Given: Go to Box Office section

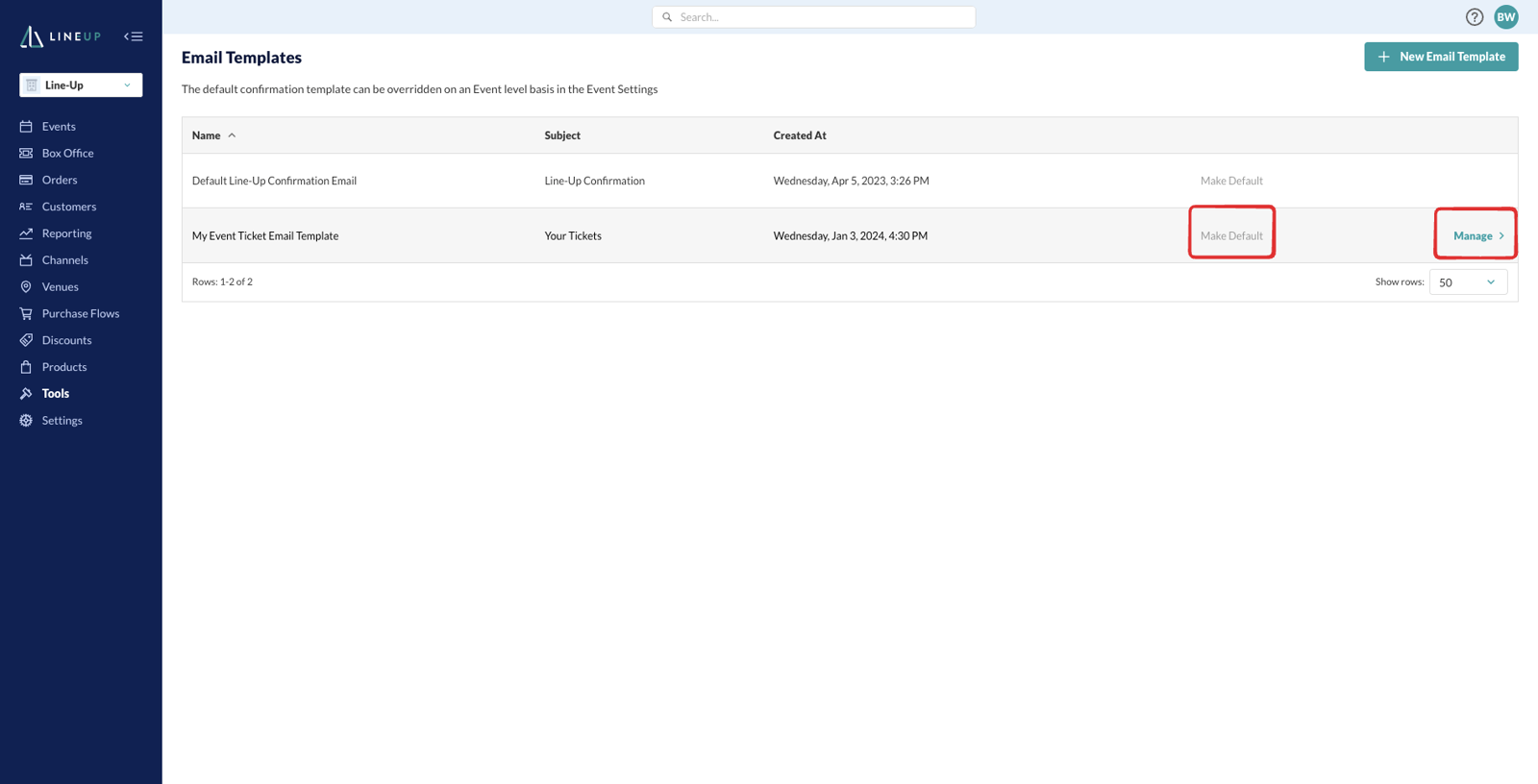Looking at the screenshot, I should (67, 153).
